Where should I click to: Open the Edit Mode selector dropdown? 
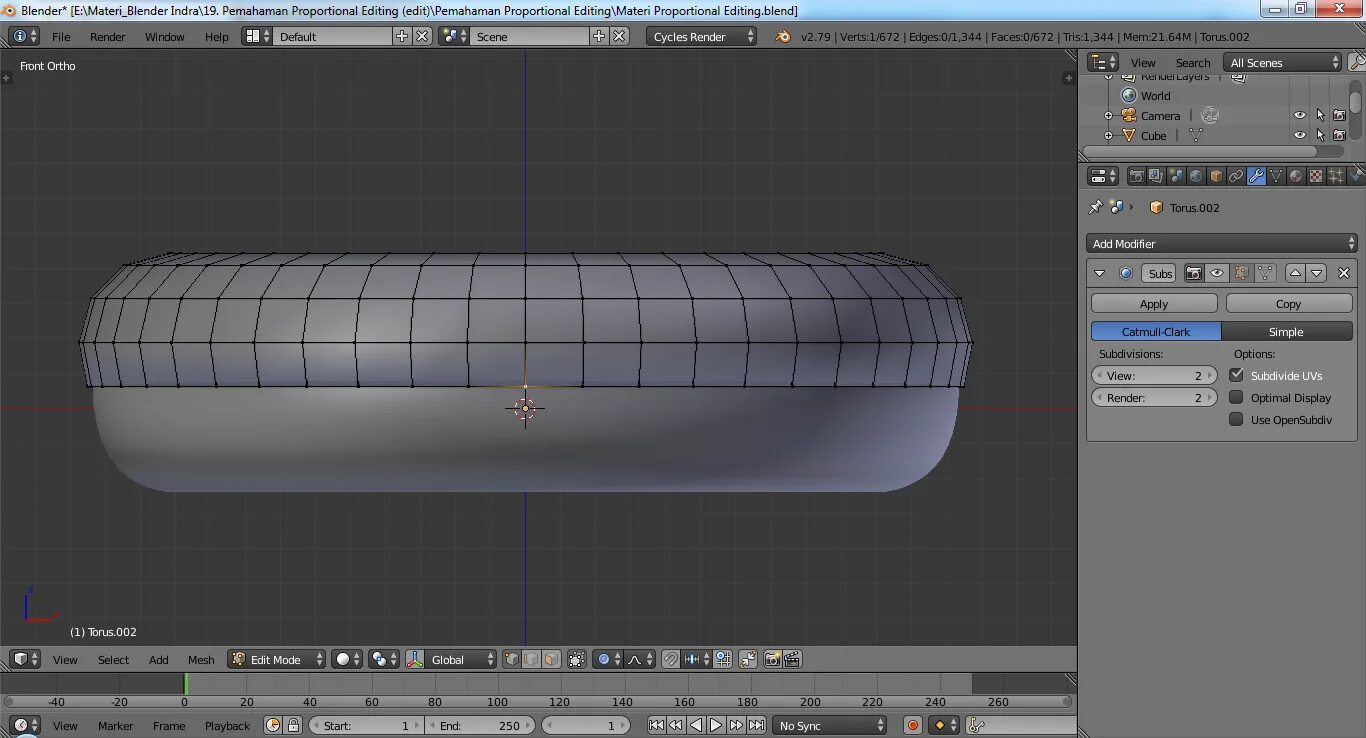click(277, 659)
